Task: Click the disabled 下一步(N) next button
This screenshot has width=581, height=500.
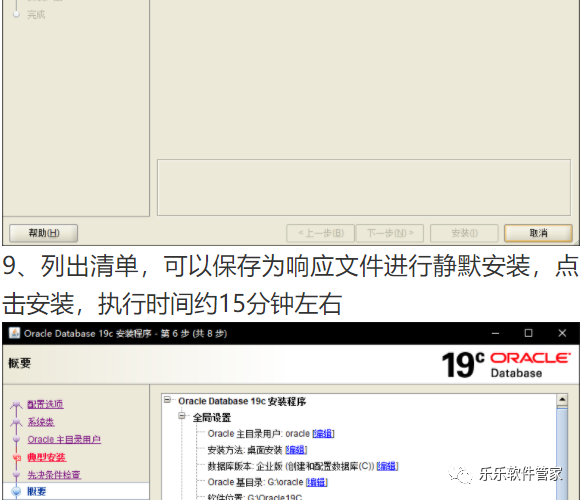Action: [x=390, y=233]
